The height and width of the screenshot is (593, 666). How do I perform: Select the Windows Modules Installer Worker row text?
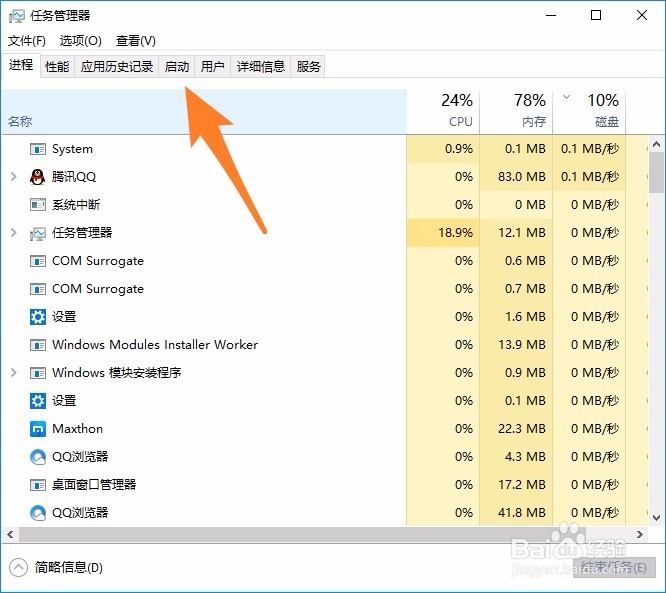(155, 345)
